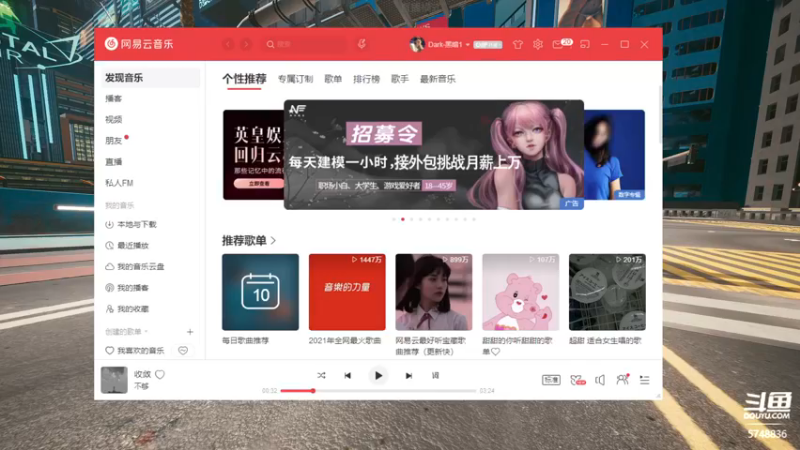Seek using the playback progress bar

coord(378,391)
